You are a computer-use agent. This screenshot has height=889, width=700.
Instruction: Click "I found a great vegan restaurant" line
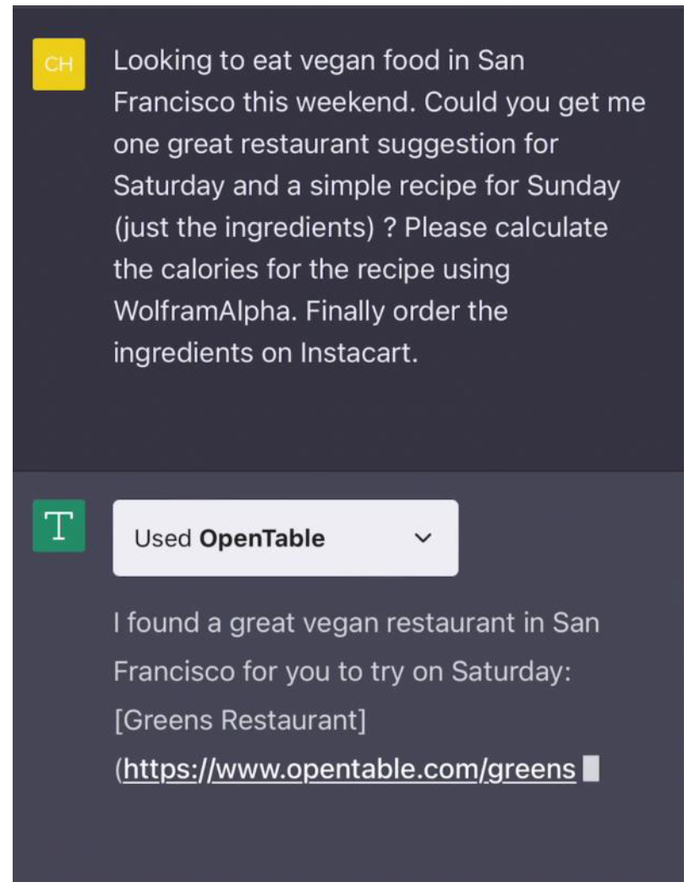coord(356,623)
